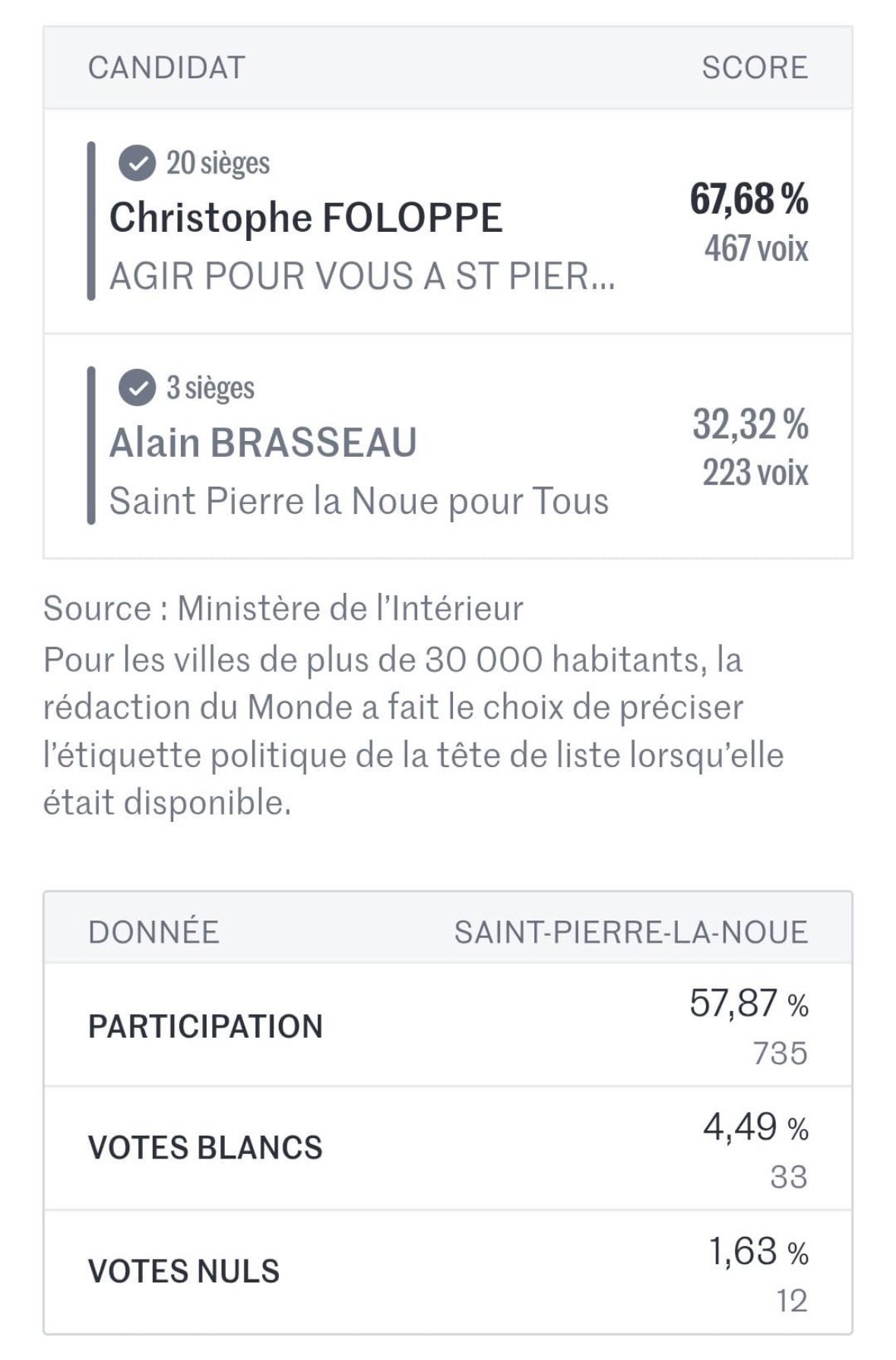Click the checkmark icon beside 3 sièges
Screen dimensions: 896x1360
137,388
